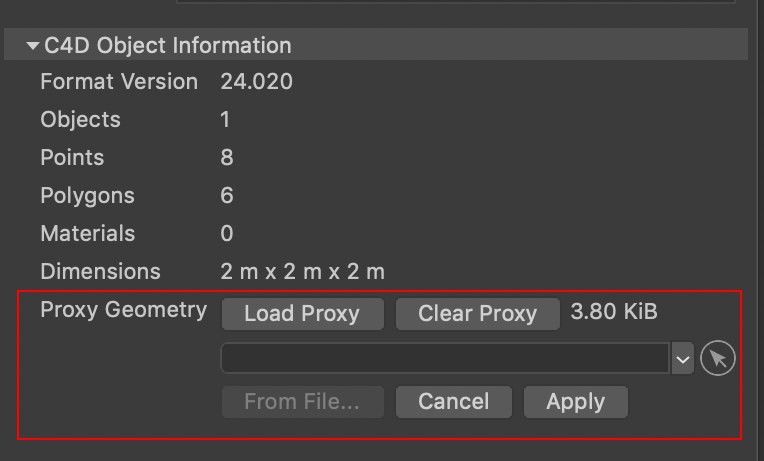Focus the empty proxy path field
The height and width of the screenshot is (461, 764).
pyautogui.click(x=445, y=358)
